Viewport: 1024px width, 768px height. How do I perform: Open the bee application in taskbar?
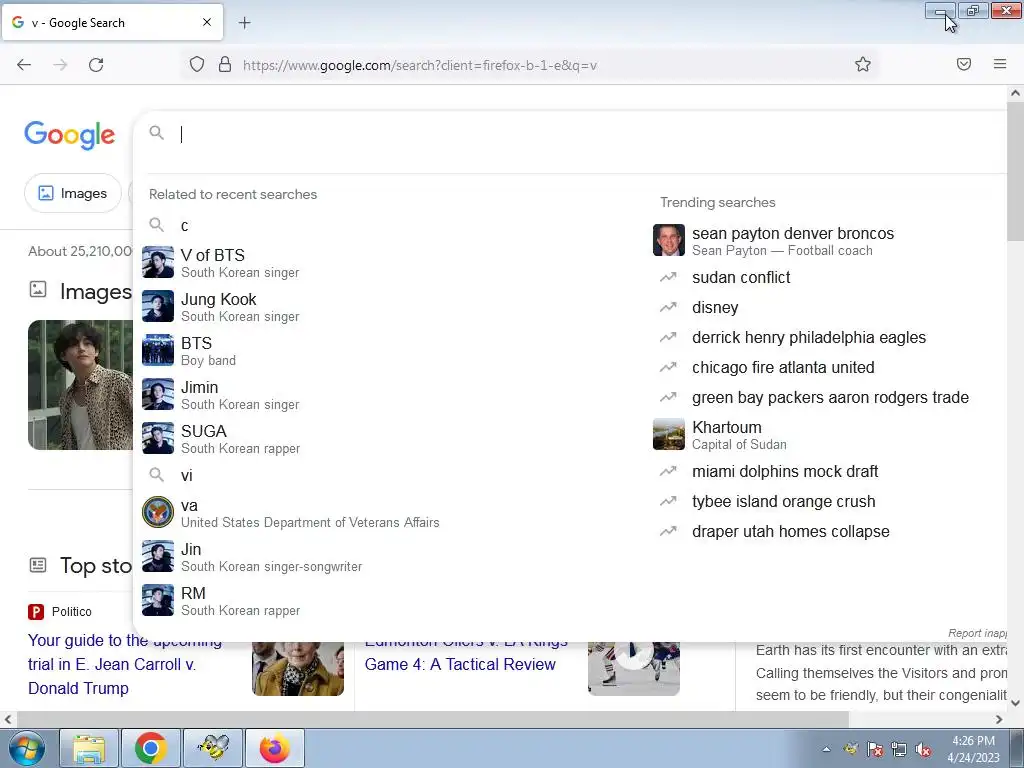[213, 748]
